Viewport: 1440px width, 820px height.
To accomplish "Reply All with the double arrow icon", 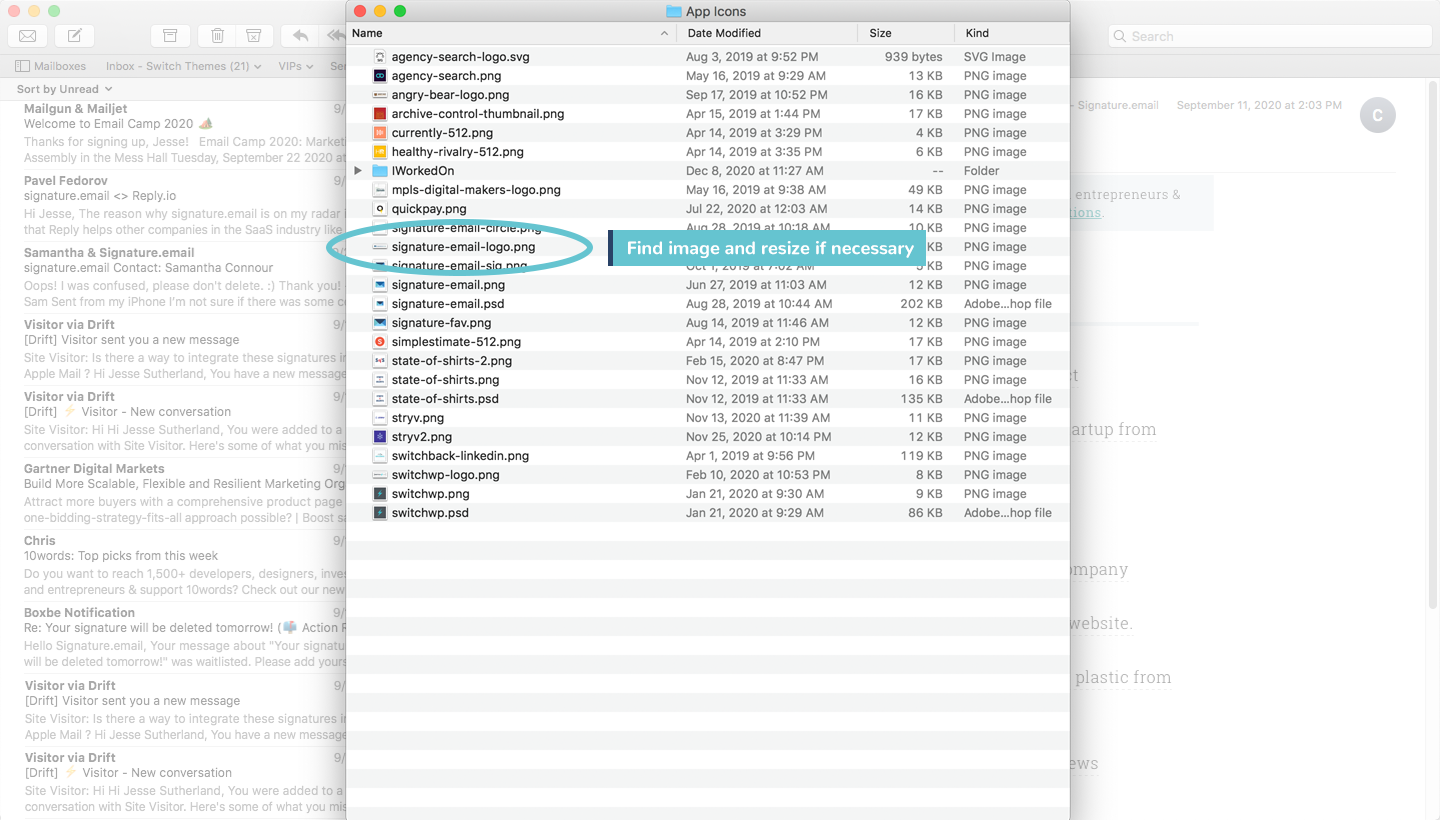I will [x=337, y=34].
